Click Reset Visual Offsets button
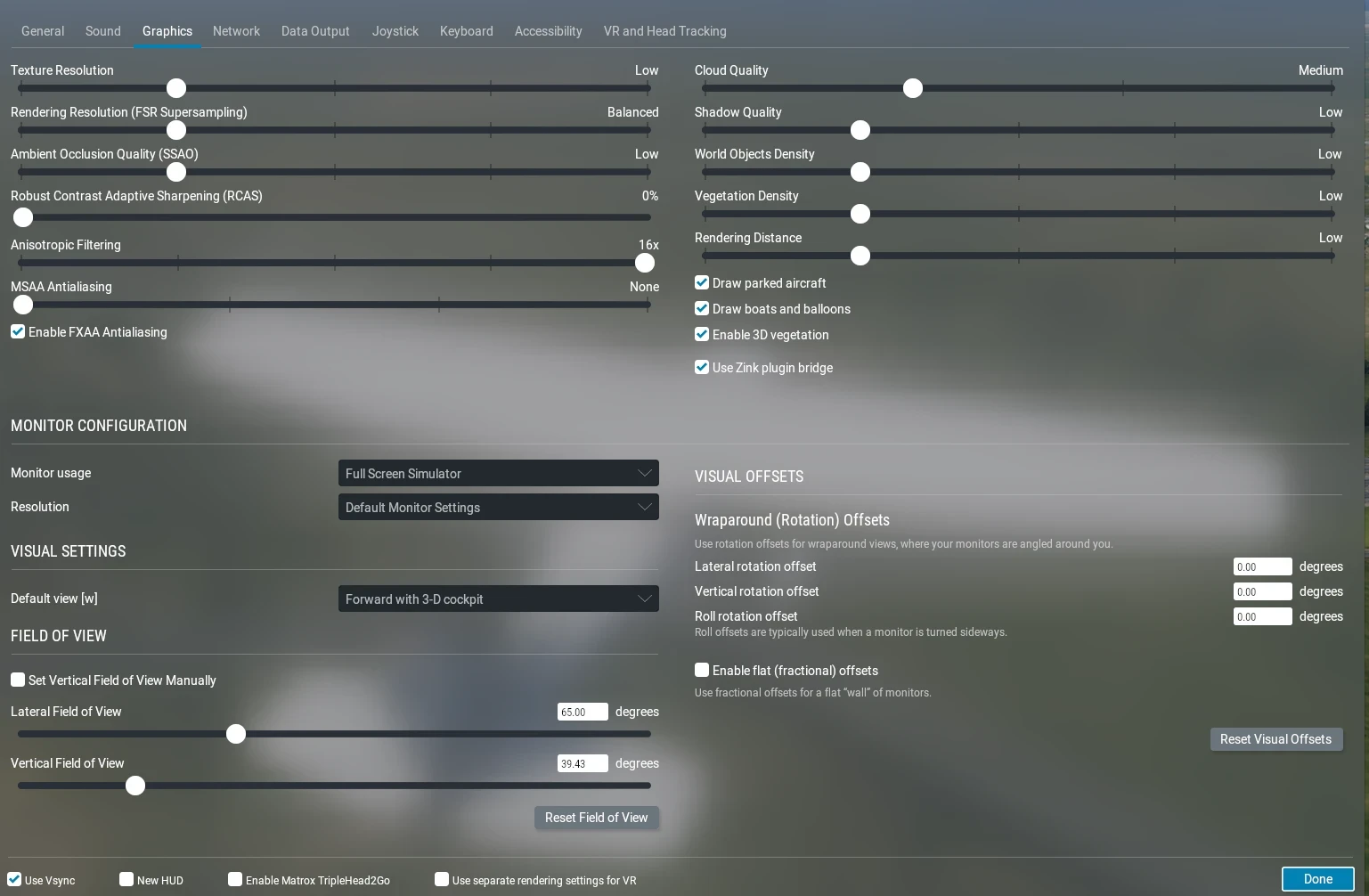The width and height of the screenshot is (1369, 896). point(1276,739)
